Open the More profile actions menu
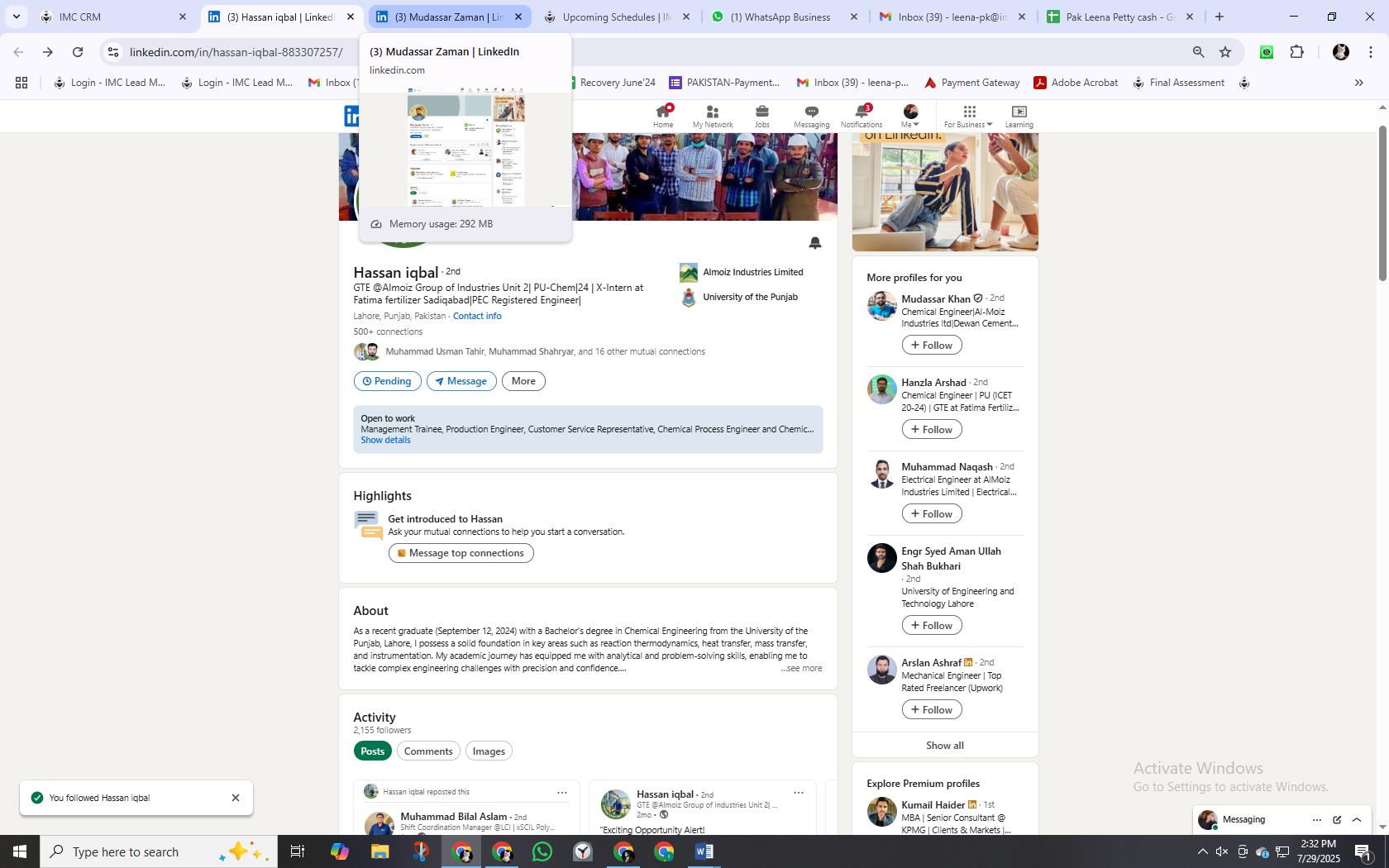The height and width of the screenshot is (868, 1389). (523, 381)
